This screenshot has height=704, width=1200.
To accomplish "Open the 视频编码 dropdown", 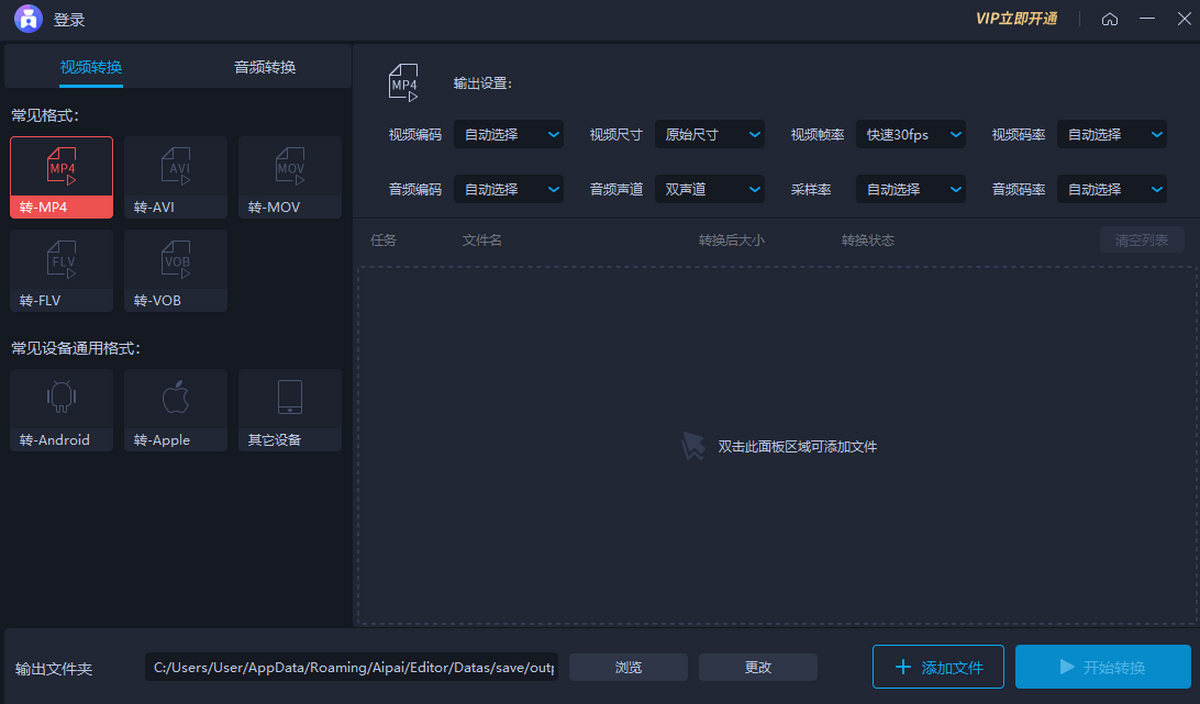I will click(x=509, y=134).
